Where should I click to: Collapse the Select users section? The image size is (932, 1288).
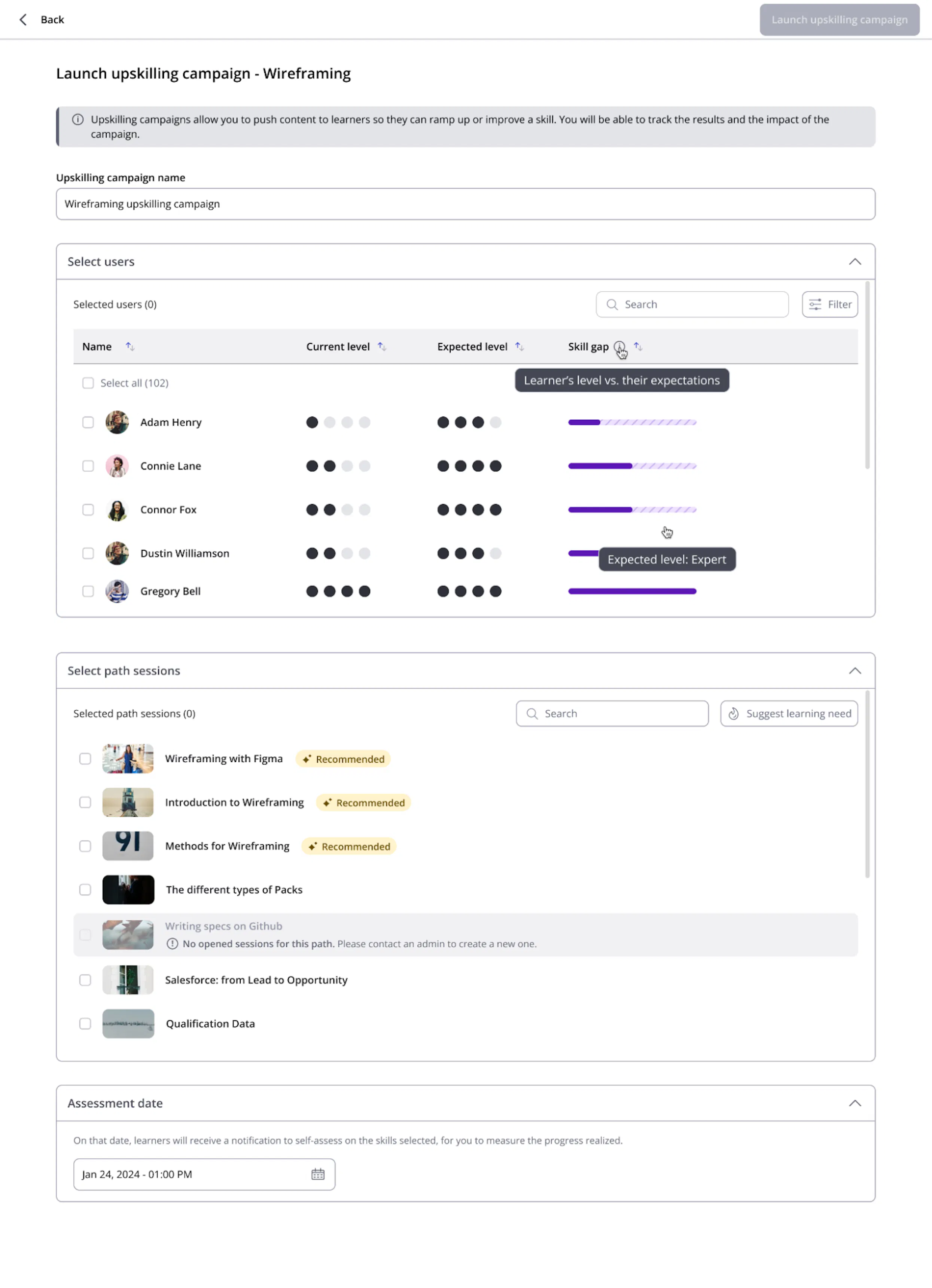coord(855,262)
